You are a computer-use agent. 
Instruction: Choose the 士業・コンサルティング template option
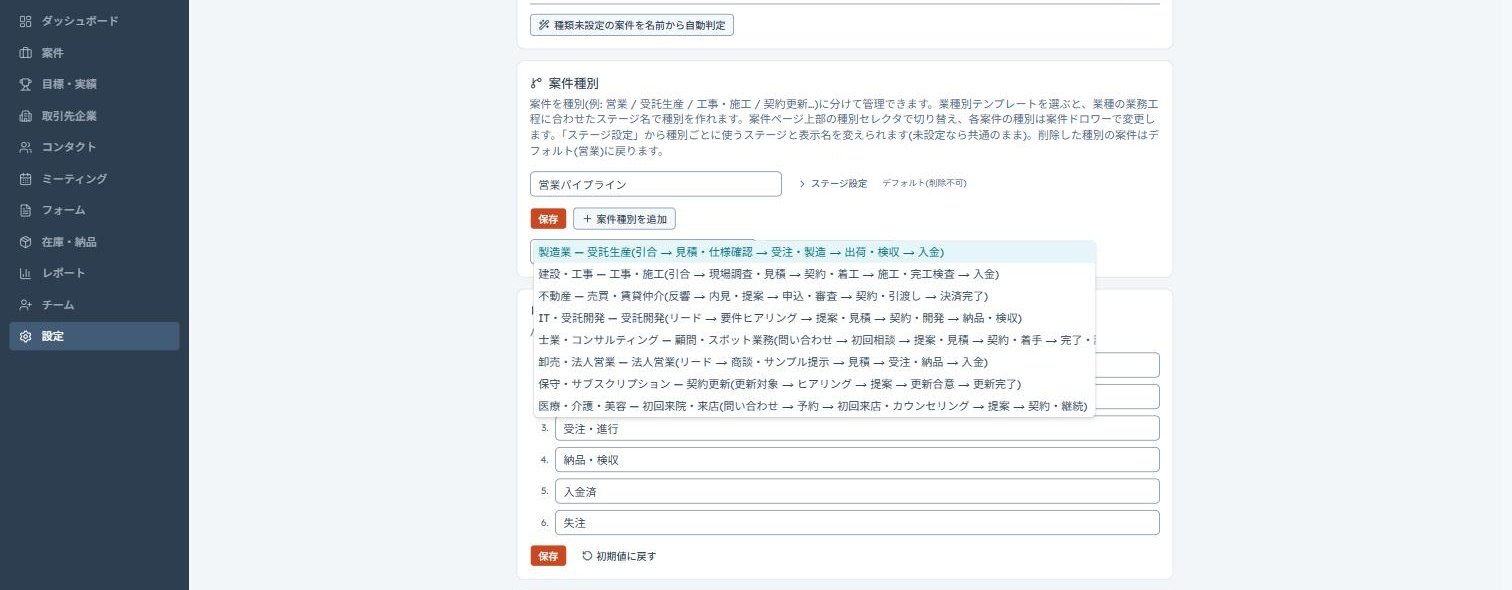tap(814, 340)
